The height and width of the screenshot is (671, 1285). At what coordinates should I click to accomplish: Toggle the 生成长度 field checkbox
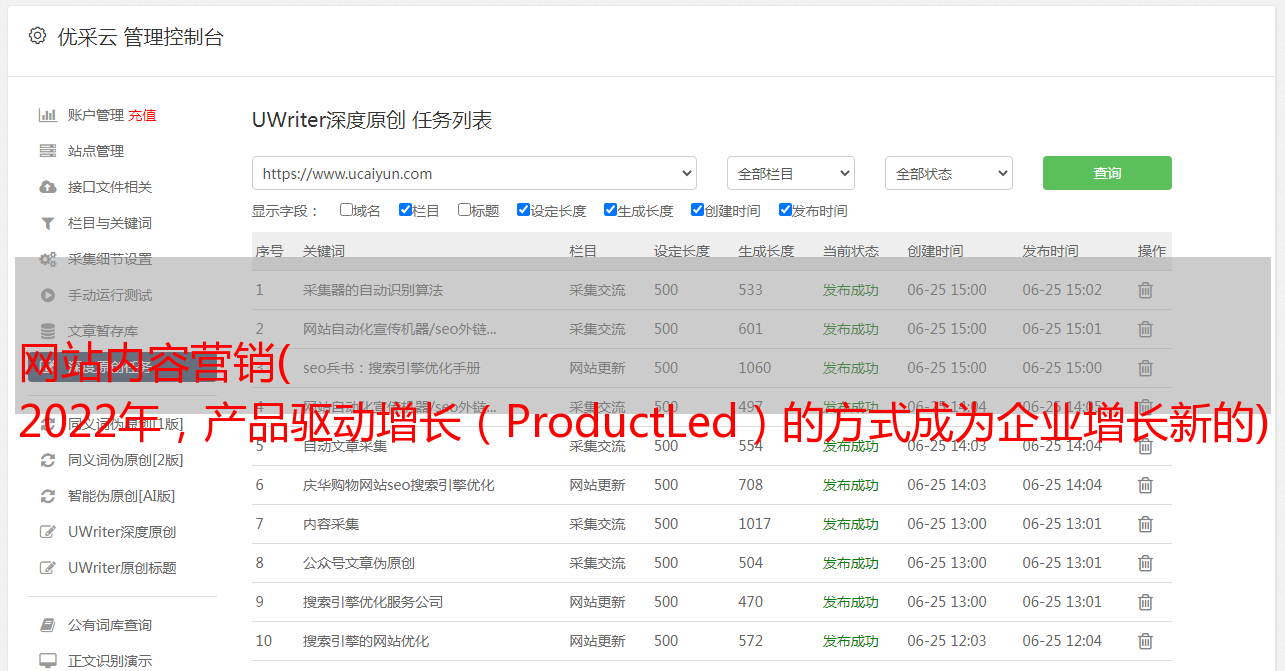(x=610, y=210)
